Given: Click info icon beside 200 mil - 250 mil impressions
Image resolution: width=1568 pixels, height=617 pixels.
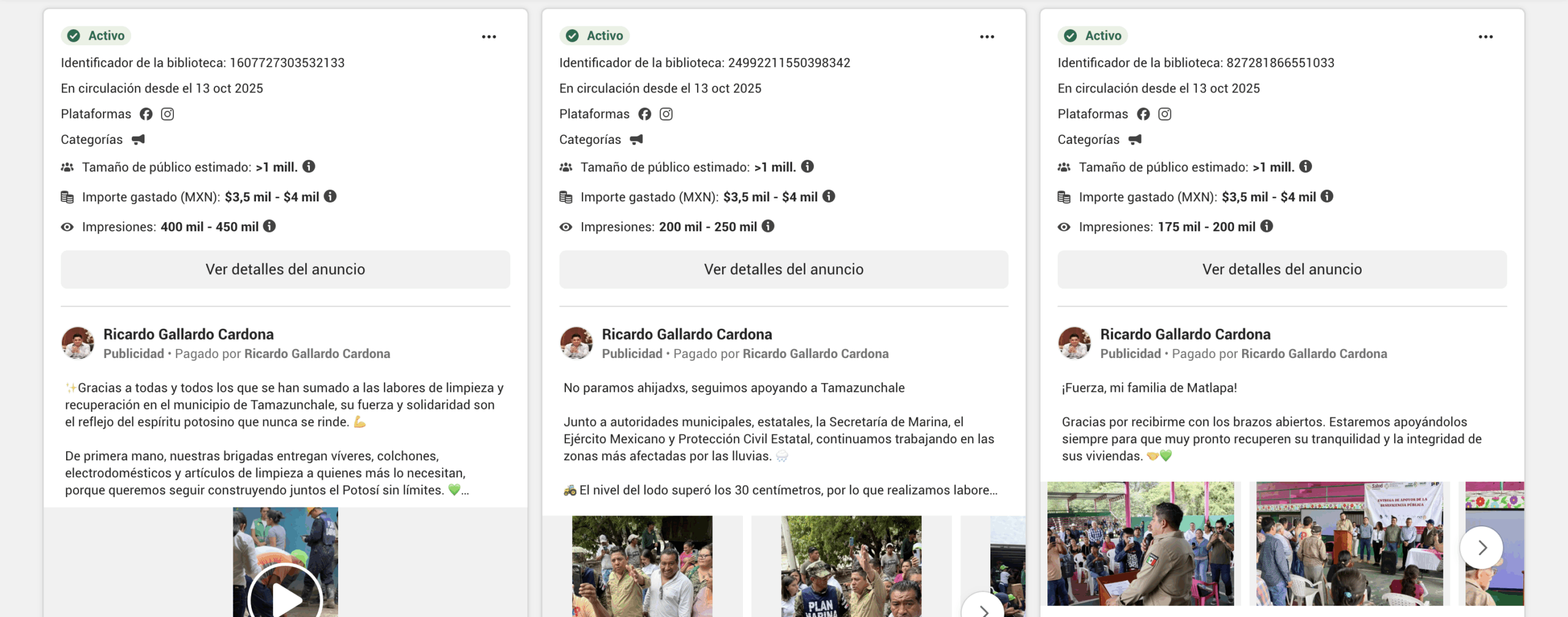Looking at the screenshot, I should coord(768,226).
